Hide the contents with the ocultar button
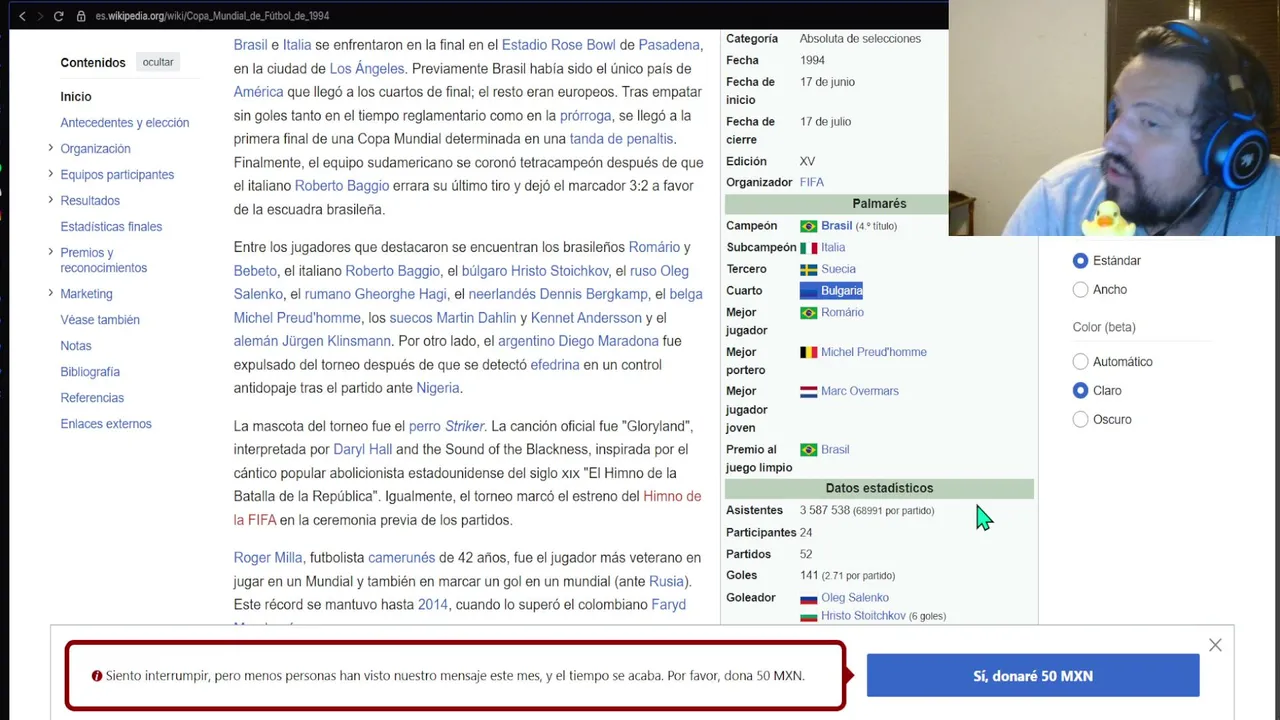The width and height of the screenshot is (1280, 720). tap(158, 62)
